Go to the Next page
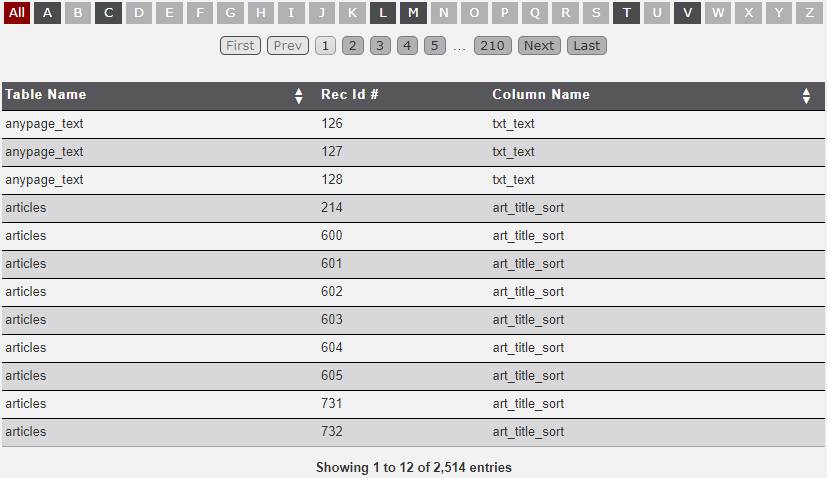 pos(539,45)
